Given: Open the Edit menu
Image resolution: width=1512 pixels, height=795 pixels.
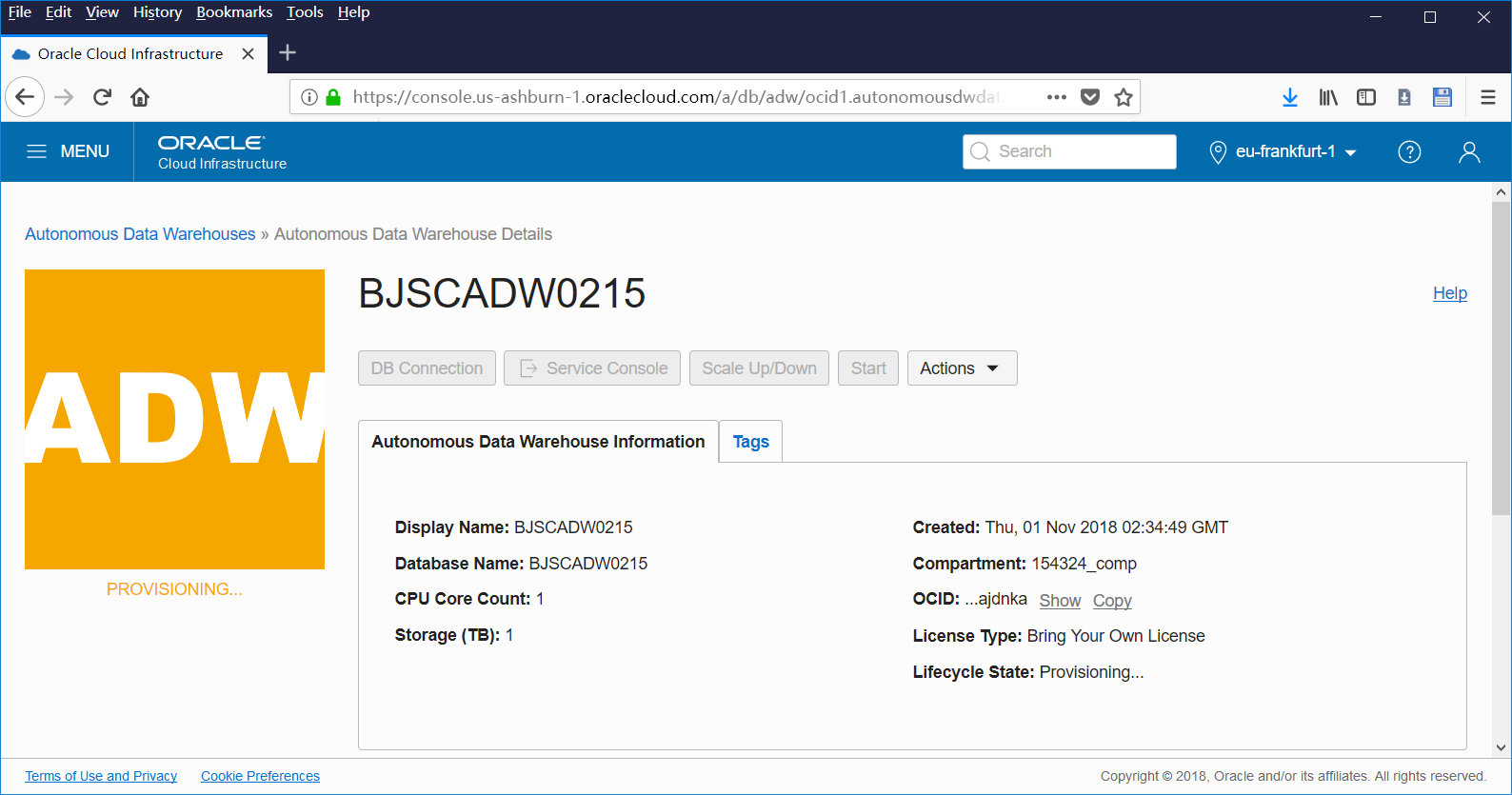Looking at the screenshot, I should (58, 12).
